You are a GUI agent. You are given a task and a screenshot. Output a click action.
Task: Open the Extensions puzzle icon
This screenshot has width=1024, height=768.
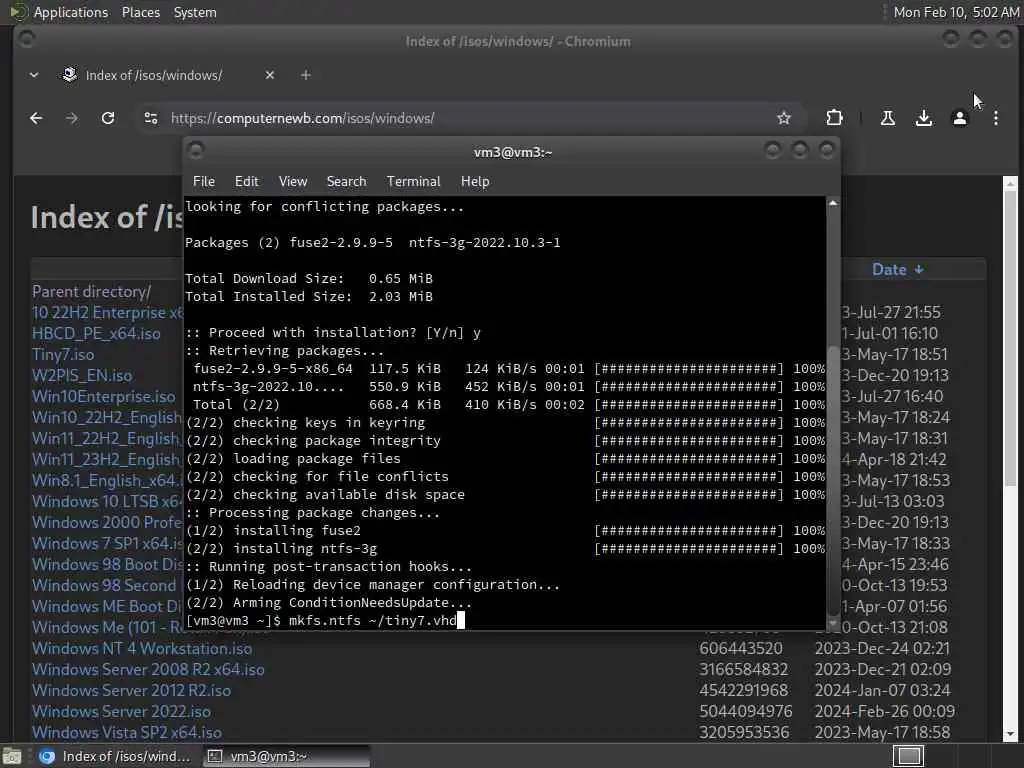pos(834,118)
